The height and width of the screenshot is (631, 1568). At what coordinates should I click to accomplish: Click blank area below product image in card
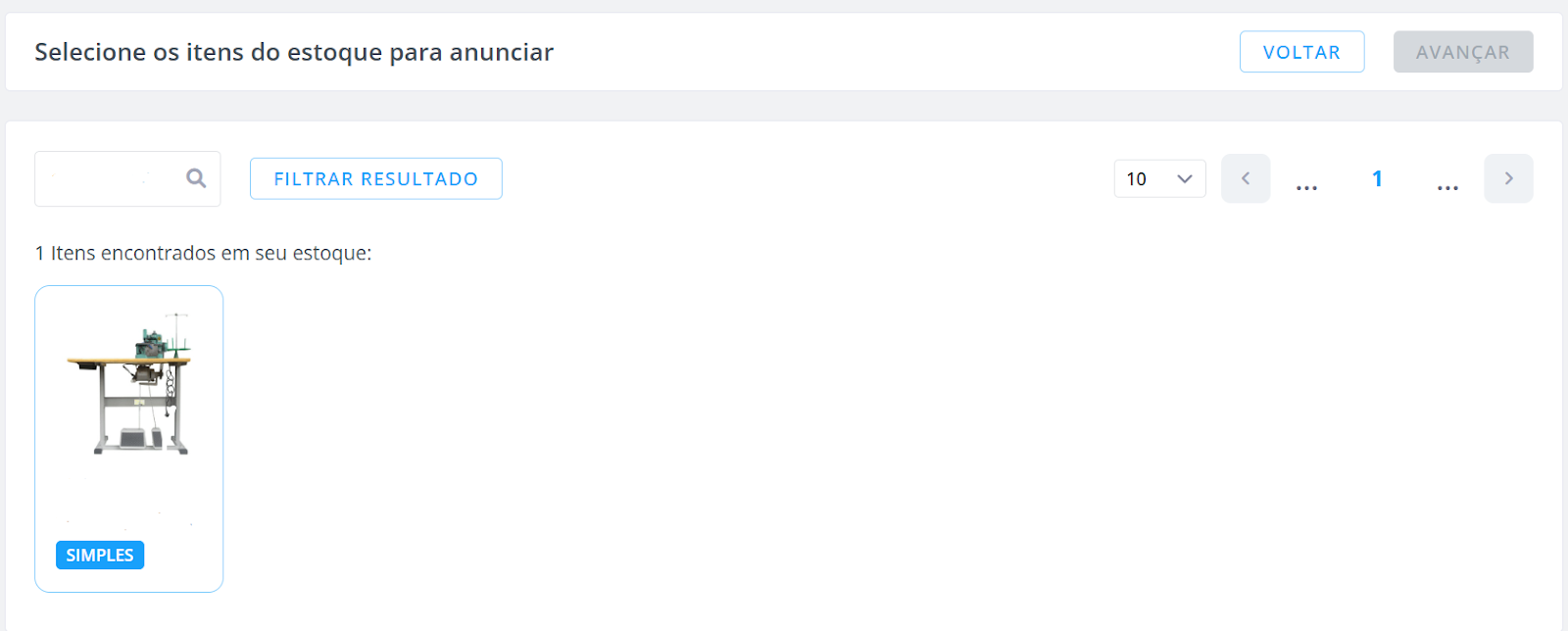click(x=129, y=495)
